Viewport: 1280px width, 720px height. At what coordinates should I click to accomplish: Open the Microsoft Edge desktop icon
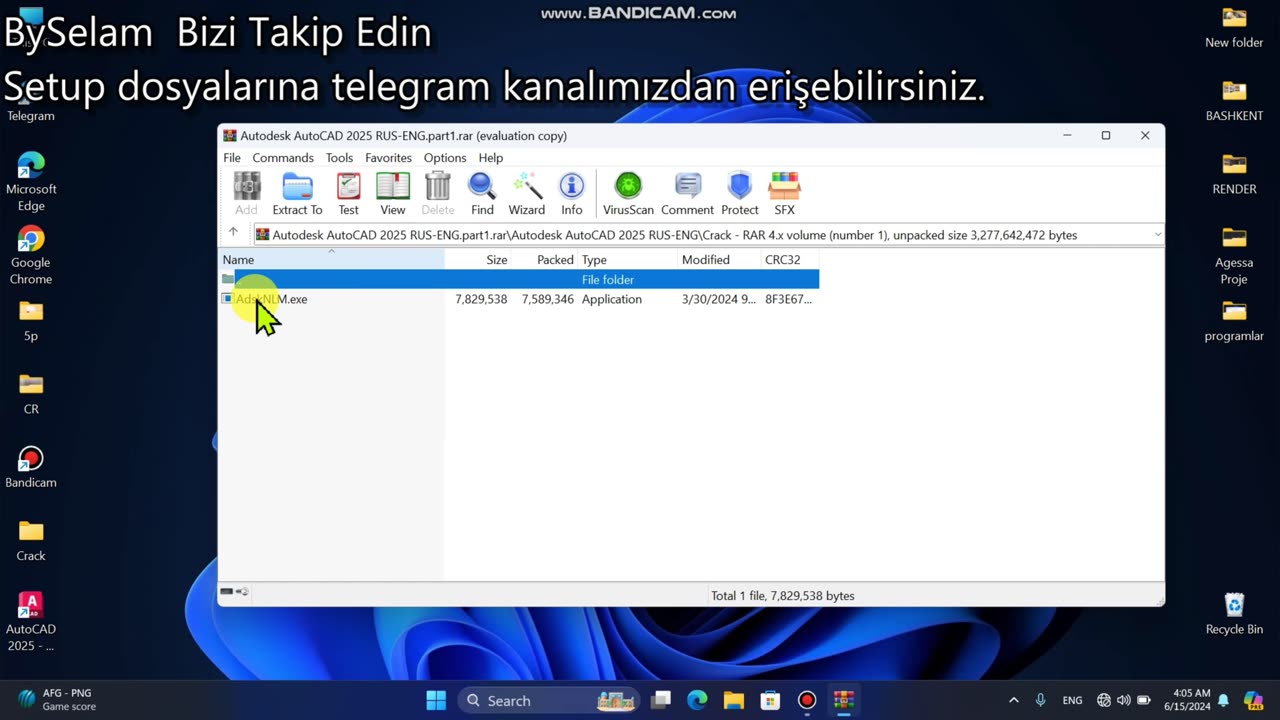click(31, 181)
